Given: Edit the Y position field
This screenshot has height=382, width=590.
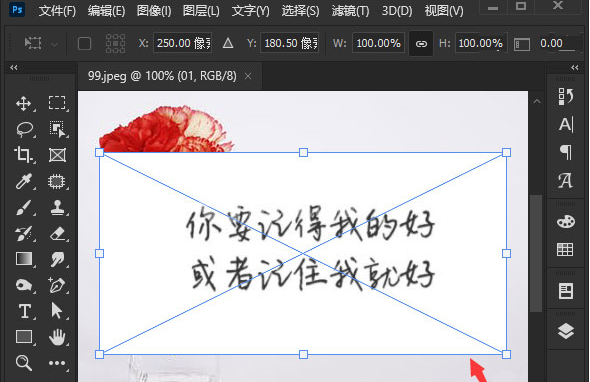Looking at the screenshot, I should [290, 43].
